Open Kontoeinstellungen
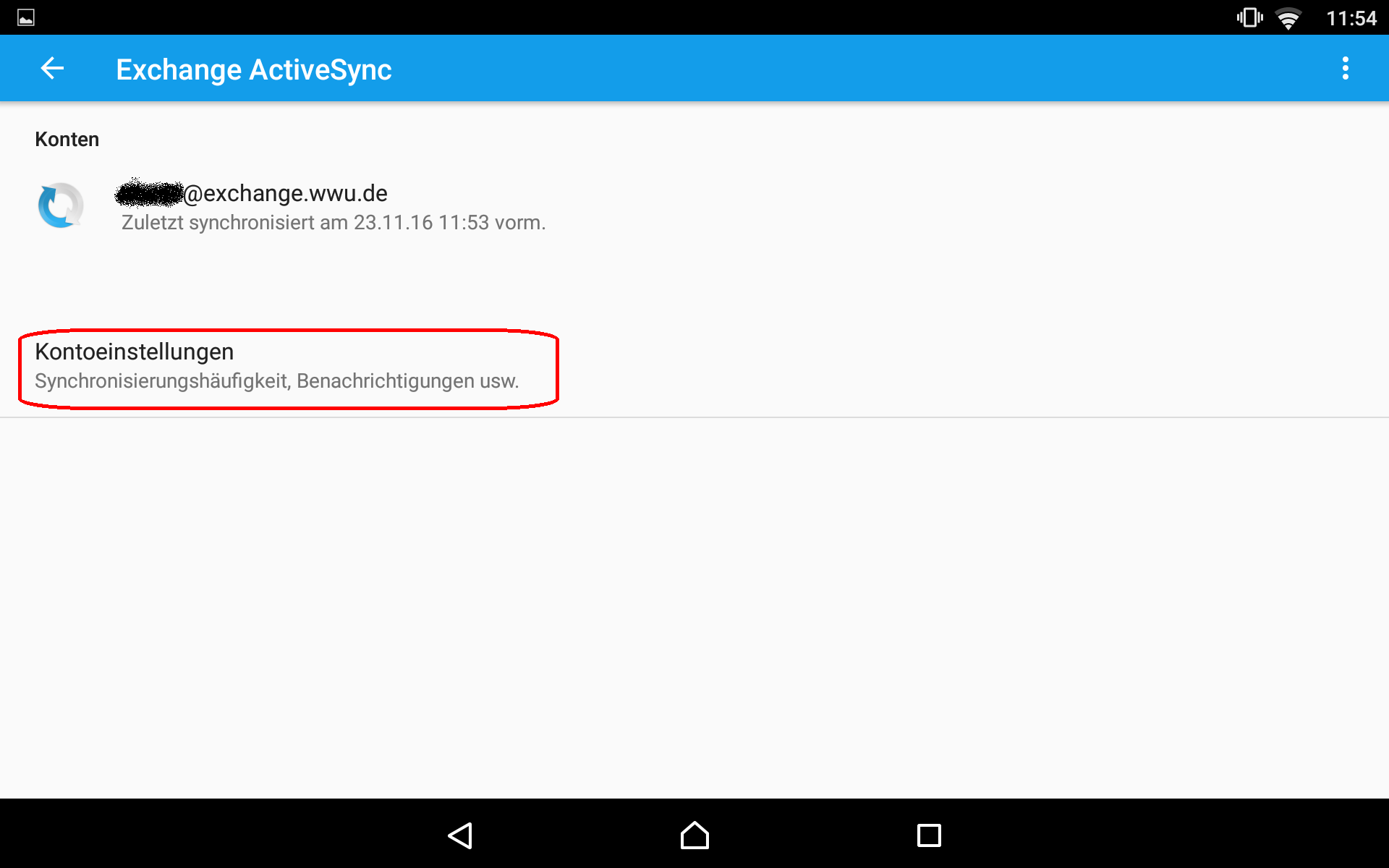The image size is (1389, 868). click(x=135, y=352)
